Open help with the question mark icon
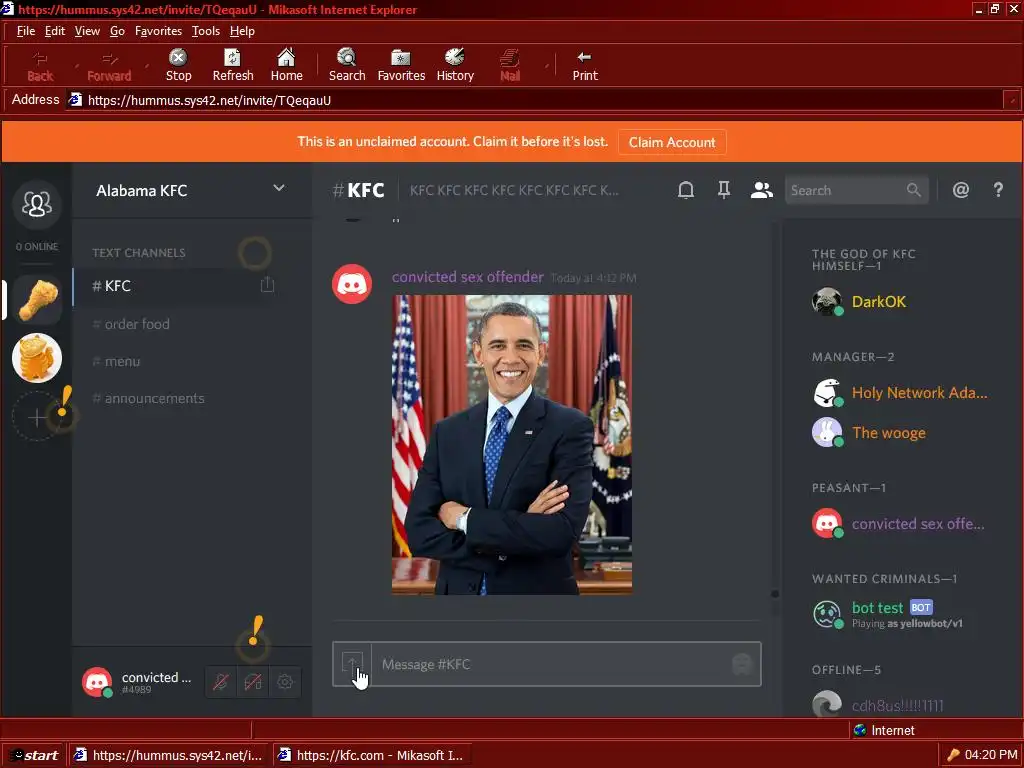This screenshot has height=768, width=1024. (998, 190)
